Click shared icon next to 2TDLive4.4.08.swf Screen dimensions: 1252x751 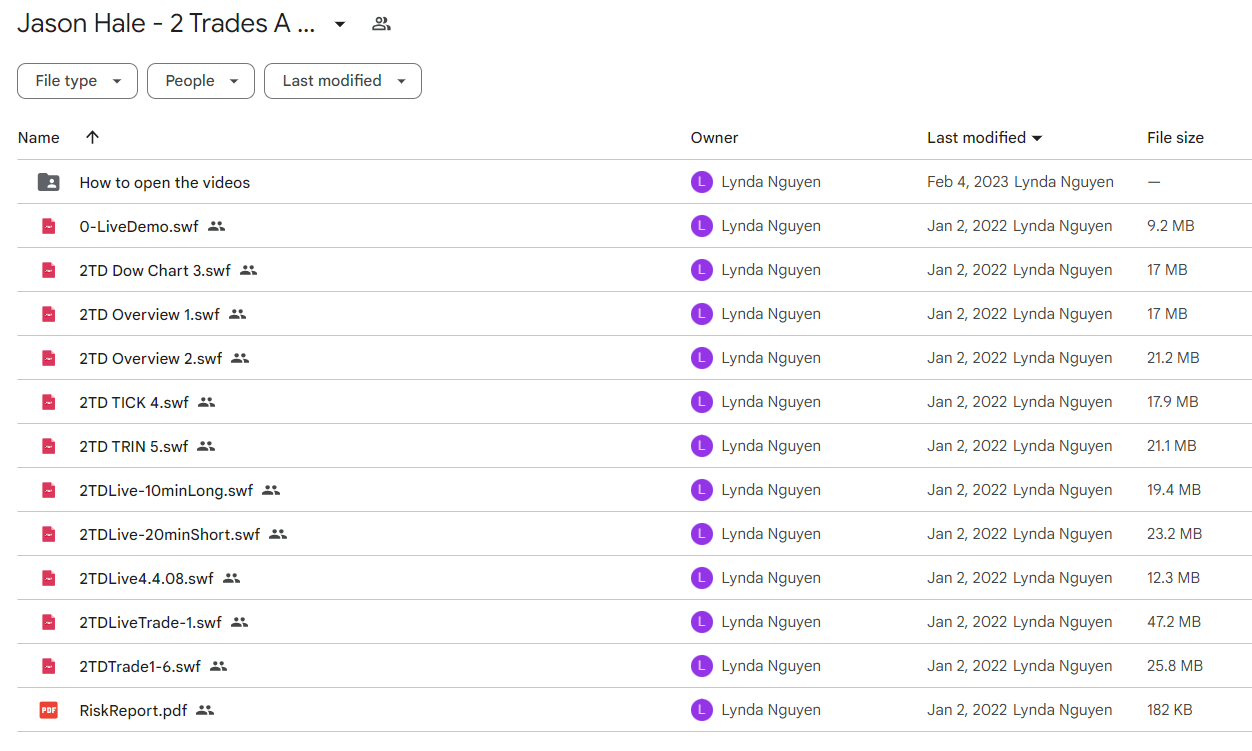click(231, 578)
